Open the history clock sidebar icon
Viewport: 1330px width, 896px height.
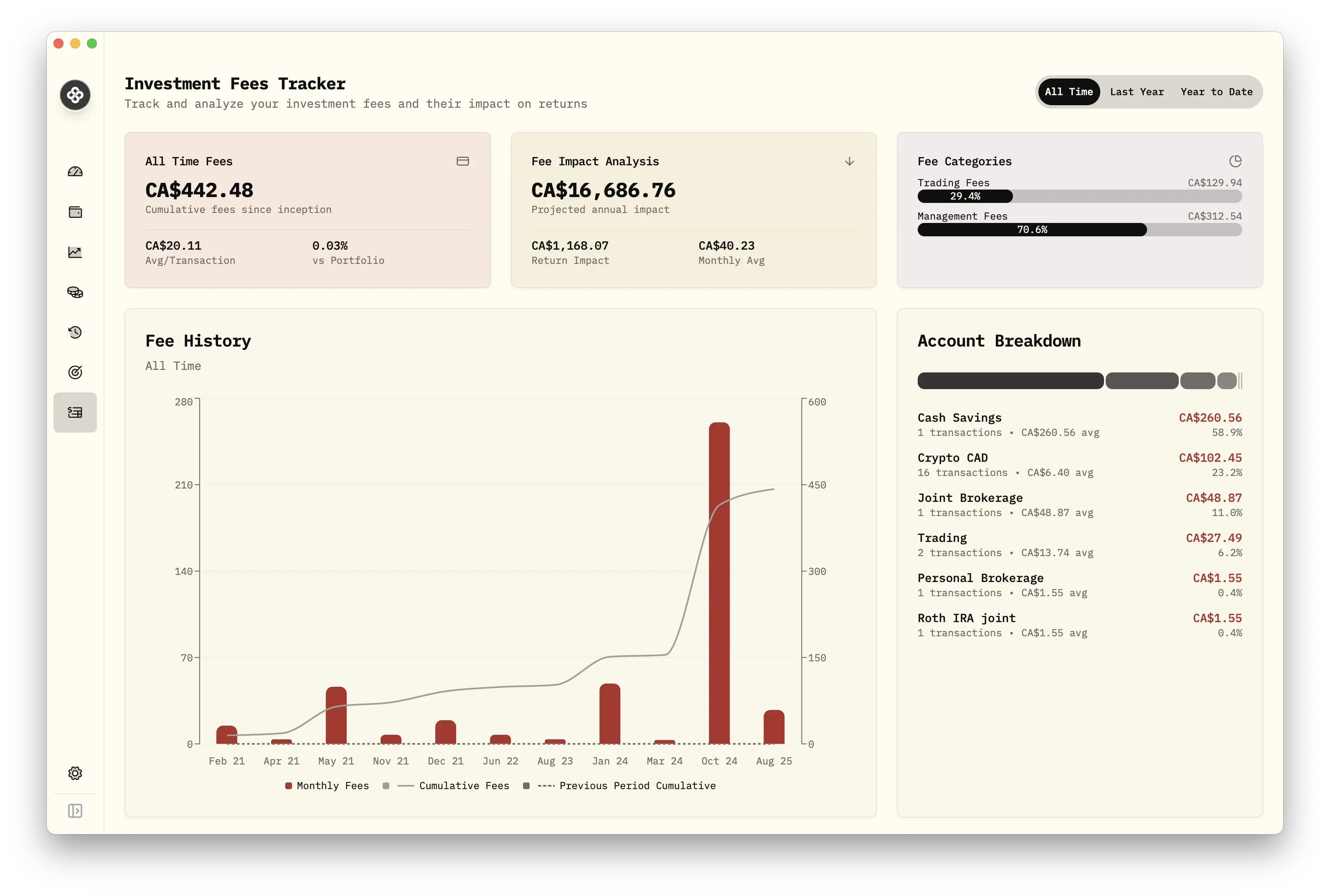75,332
